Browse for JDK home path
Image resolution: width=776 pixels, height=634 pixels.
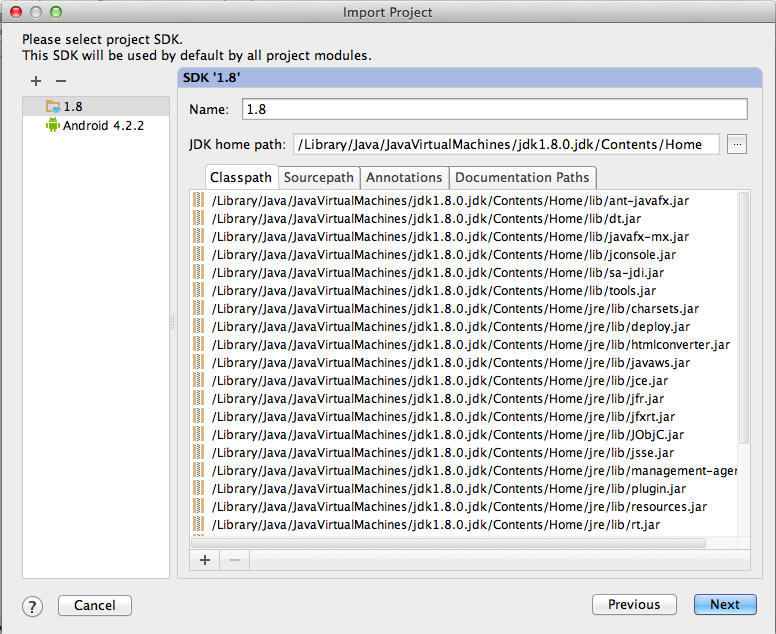point(737,145)
